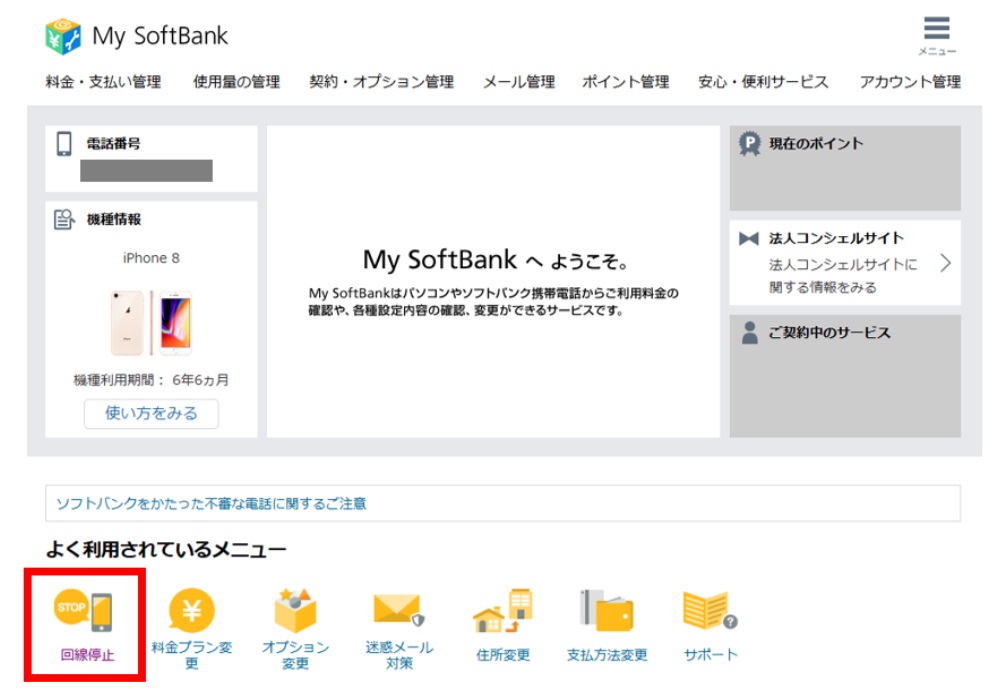The image size is (1000, 700).
Task: Select the 料金プラン変更 icon
Action: point(195,612)
